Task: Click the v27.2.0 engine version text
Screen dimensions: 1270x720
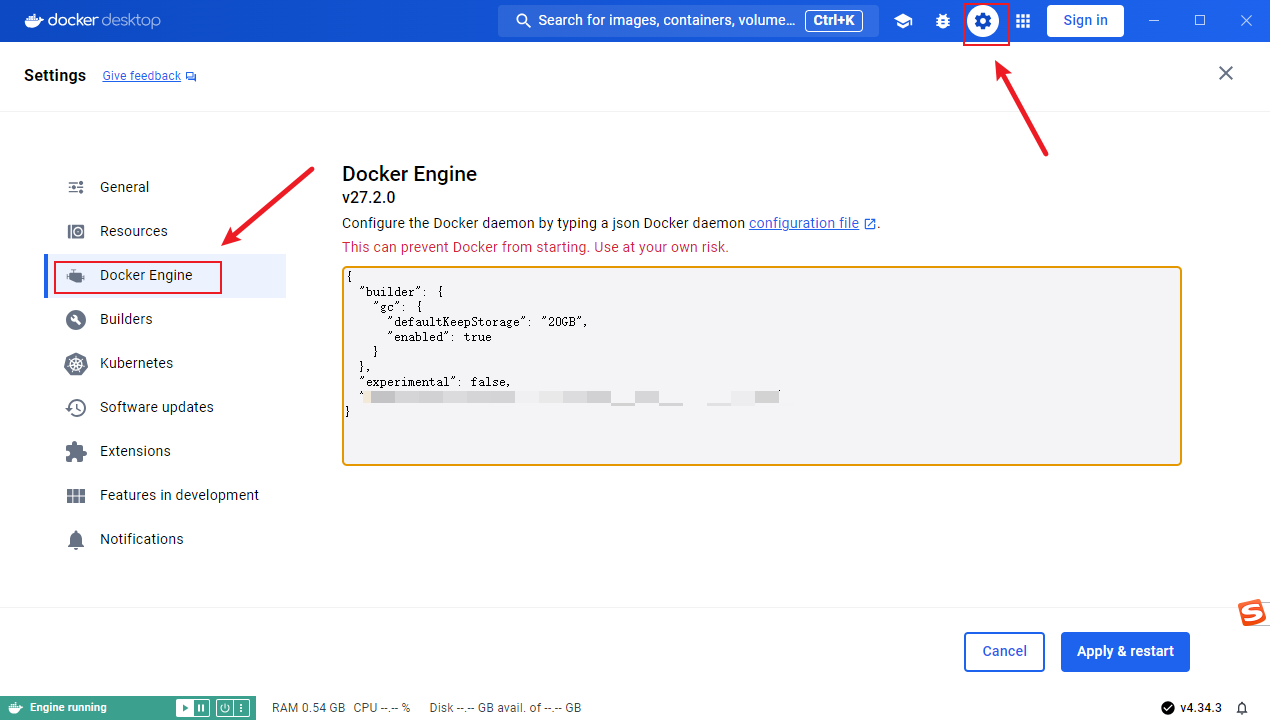Action: (369, 197)
